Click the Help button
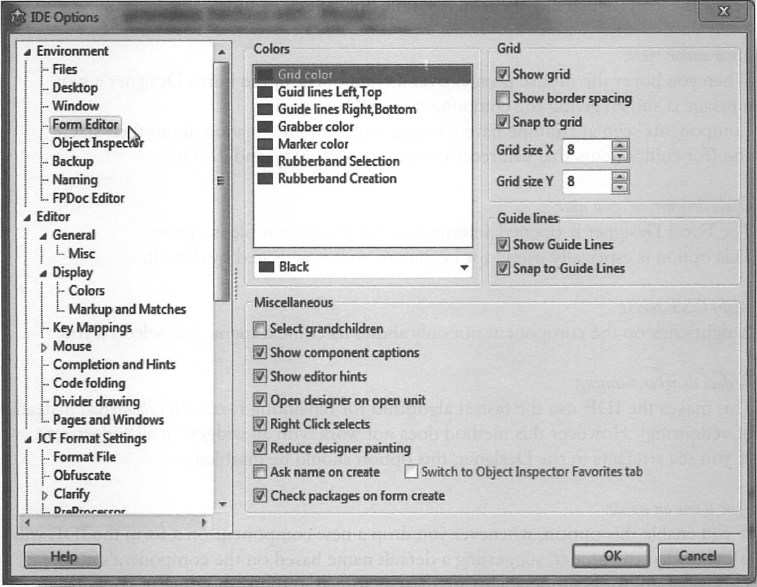The image size is (757, 587). [62, 555]
